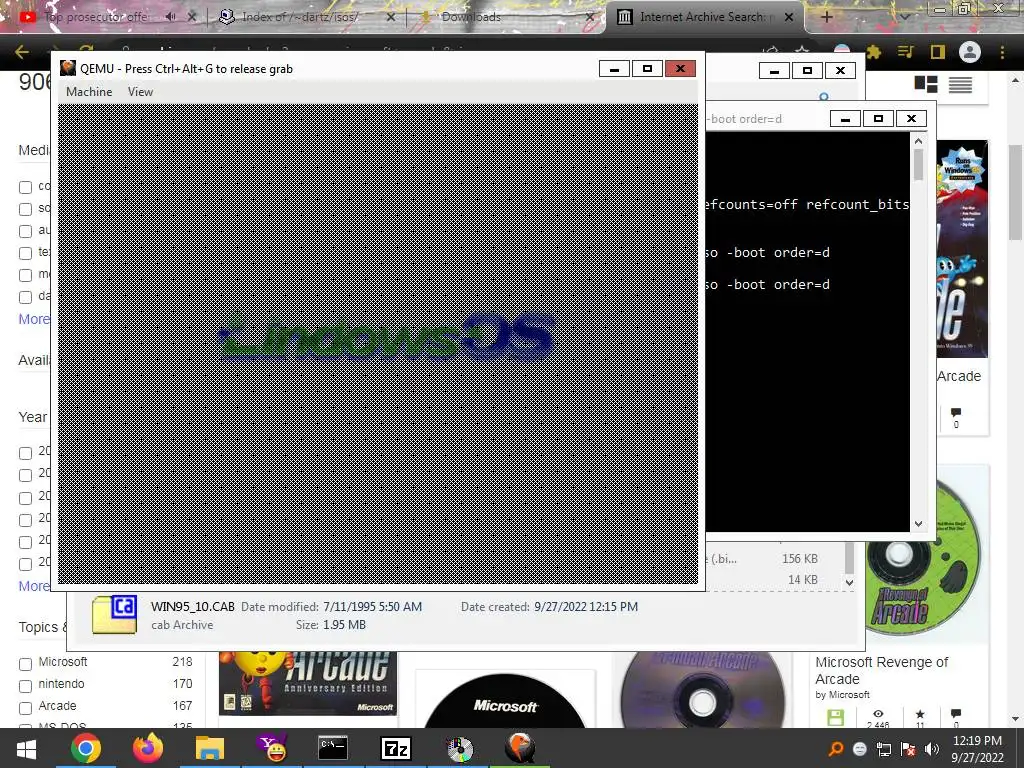Image resolution: width=1024 pixels, height=768 pixels.
Task: Click the Date created value 9/27/2022
Action: pyautogui.click(x=586, y=607)
